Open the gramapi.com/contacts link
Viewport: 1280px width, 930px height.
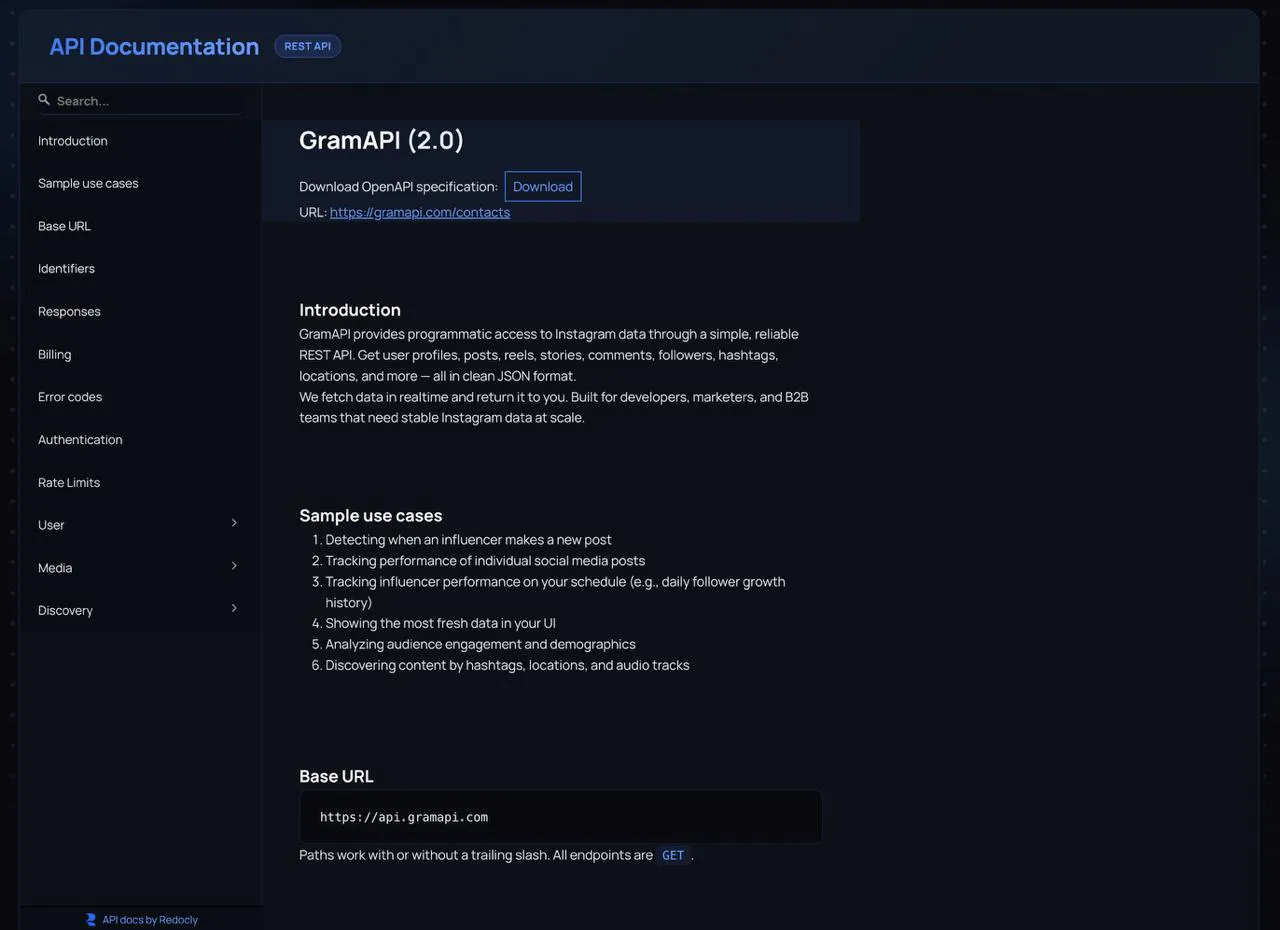pos(420,212)
